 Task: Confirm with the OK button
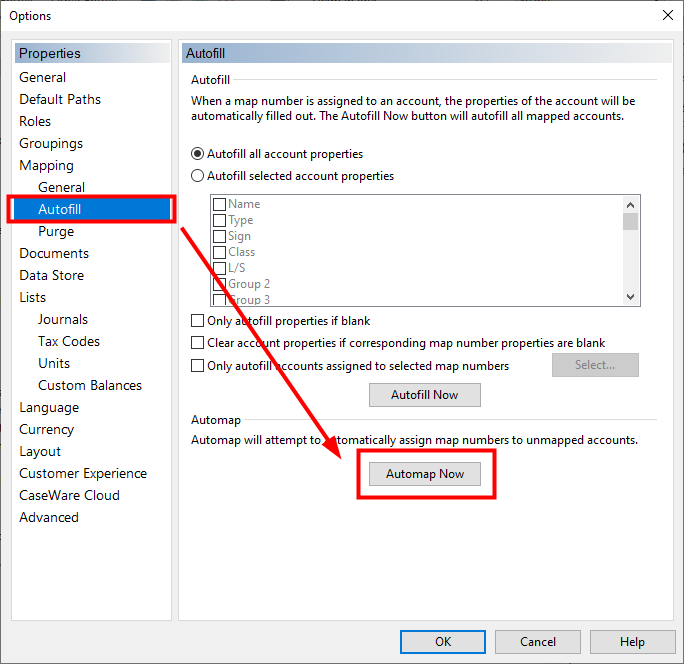pyautogui.click(x=443, y=642)
